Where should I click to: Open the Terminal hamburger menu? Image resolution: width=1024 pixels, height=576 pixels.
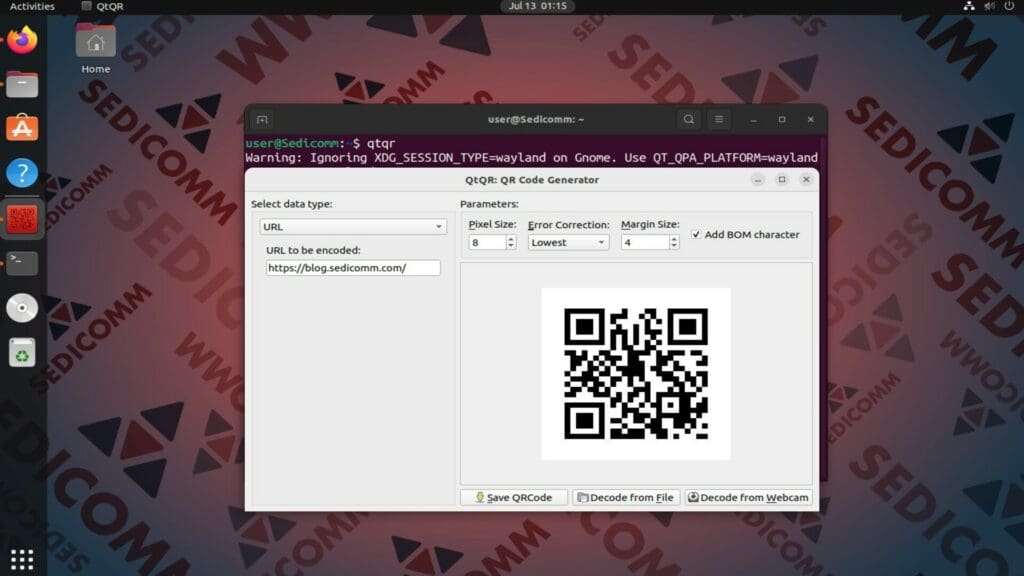tap(719, 120)
